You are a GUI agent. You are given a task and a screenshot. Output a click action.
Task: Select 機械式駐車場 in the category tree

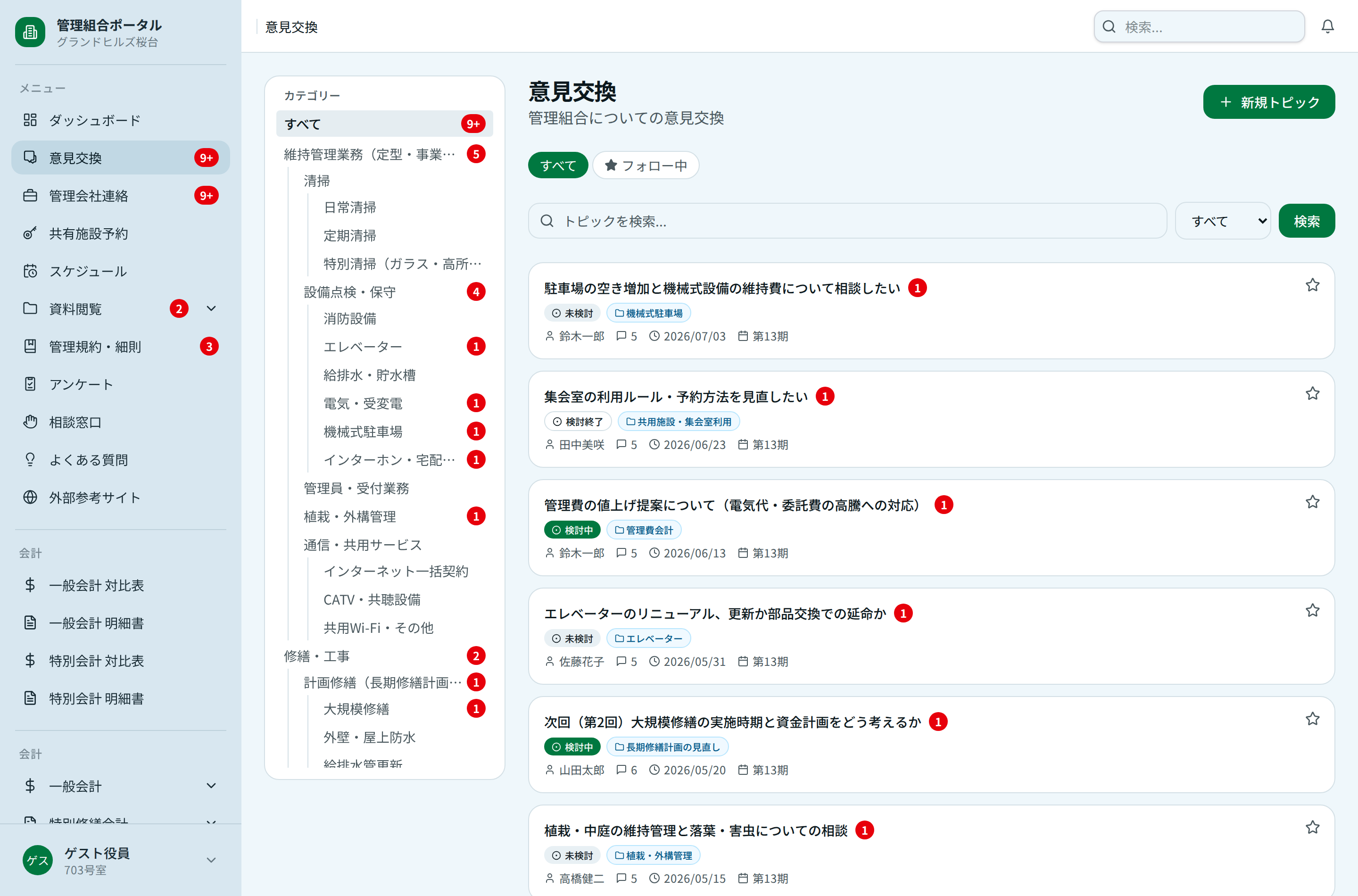coord(404,431)
